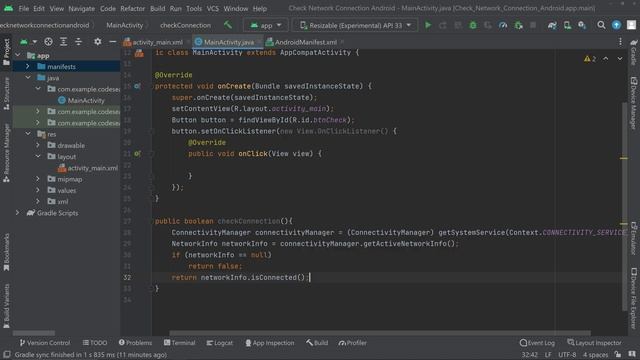This screenshot has width=640, height=360.
Task: Expand the mipmap folder
Action: (x=38, y=179)
